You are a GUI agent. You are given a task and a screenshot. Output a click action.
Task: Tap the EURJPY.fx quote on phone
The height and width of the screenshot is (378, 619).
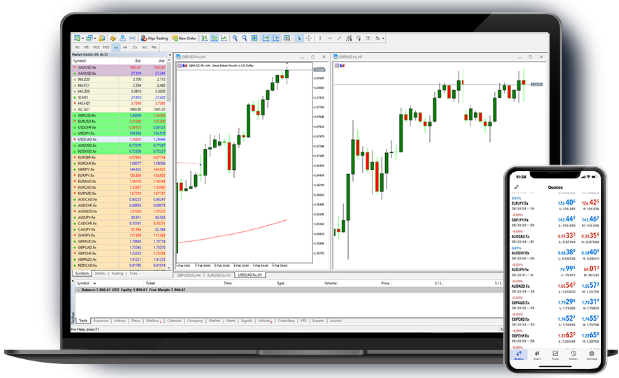555,203
